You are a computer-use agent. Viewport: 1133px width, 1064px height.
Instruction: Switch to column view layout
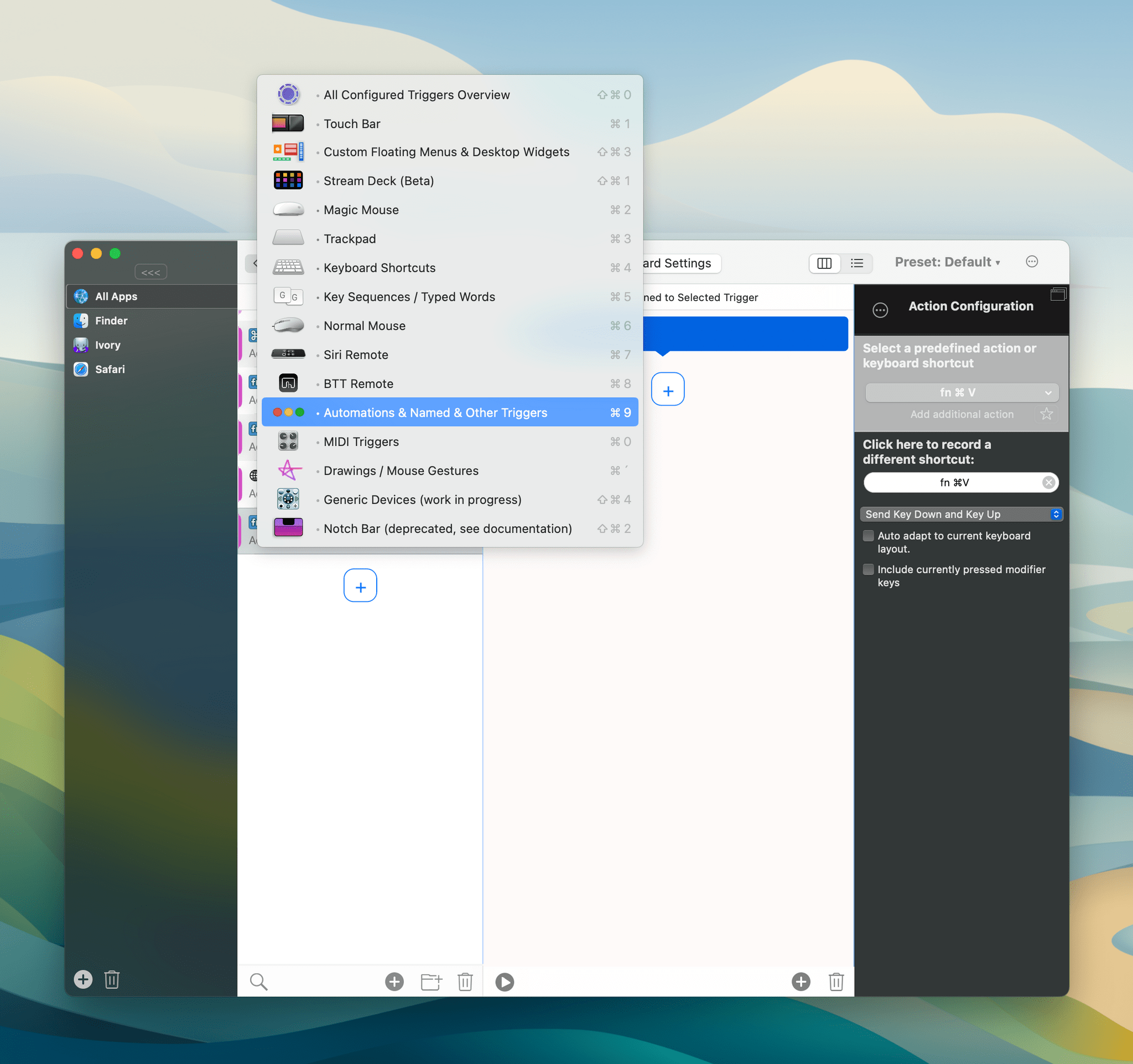pyautogui.click(x=824, y=263)
